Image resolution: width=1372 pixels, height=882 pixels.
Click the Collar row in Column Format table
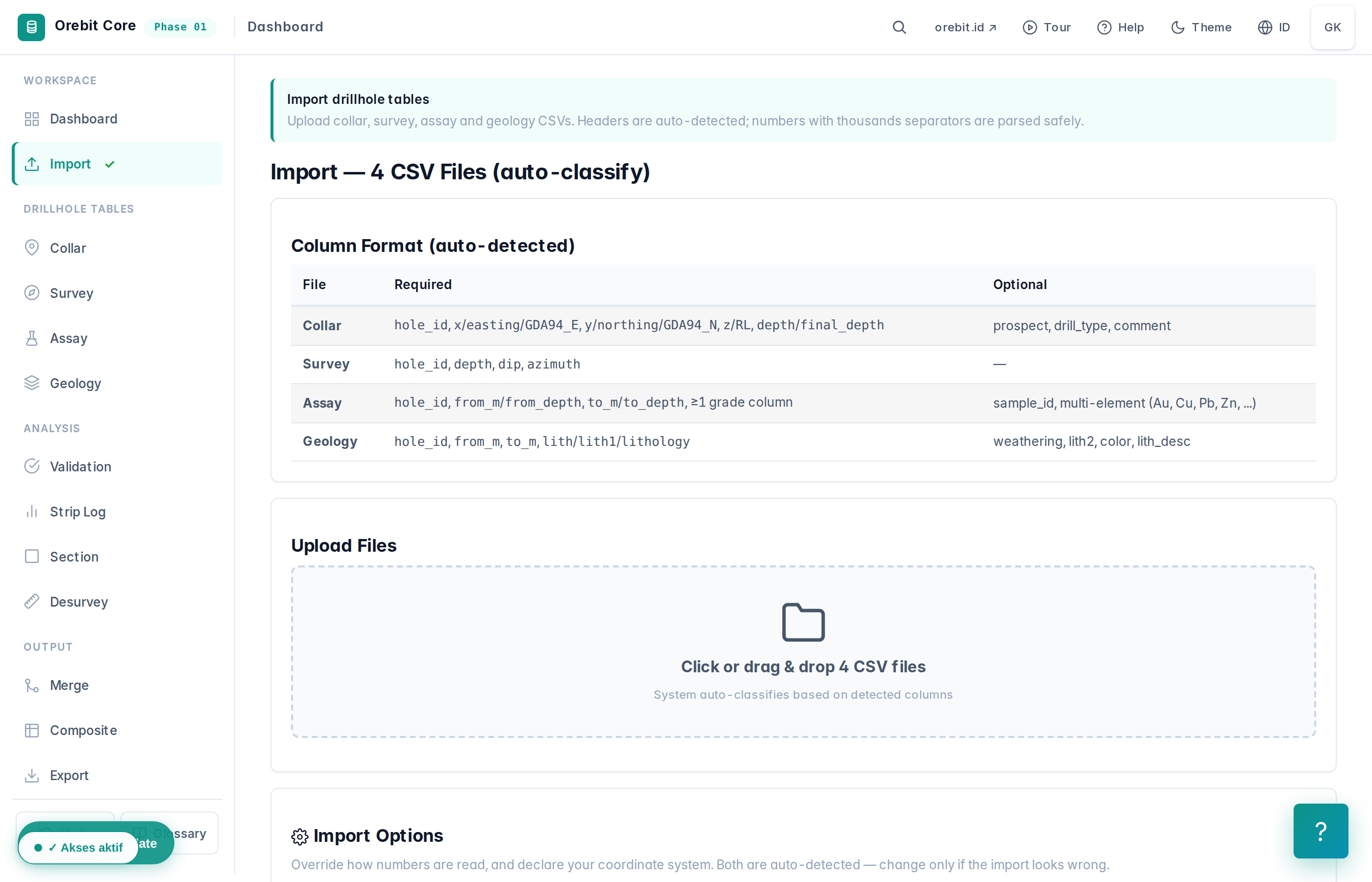[x=804, y=325]
